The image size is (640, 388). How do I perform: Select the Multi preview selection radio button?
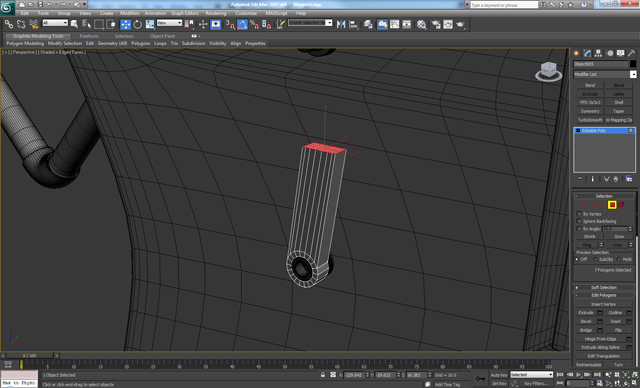pos(619,259)
